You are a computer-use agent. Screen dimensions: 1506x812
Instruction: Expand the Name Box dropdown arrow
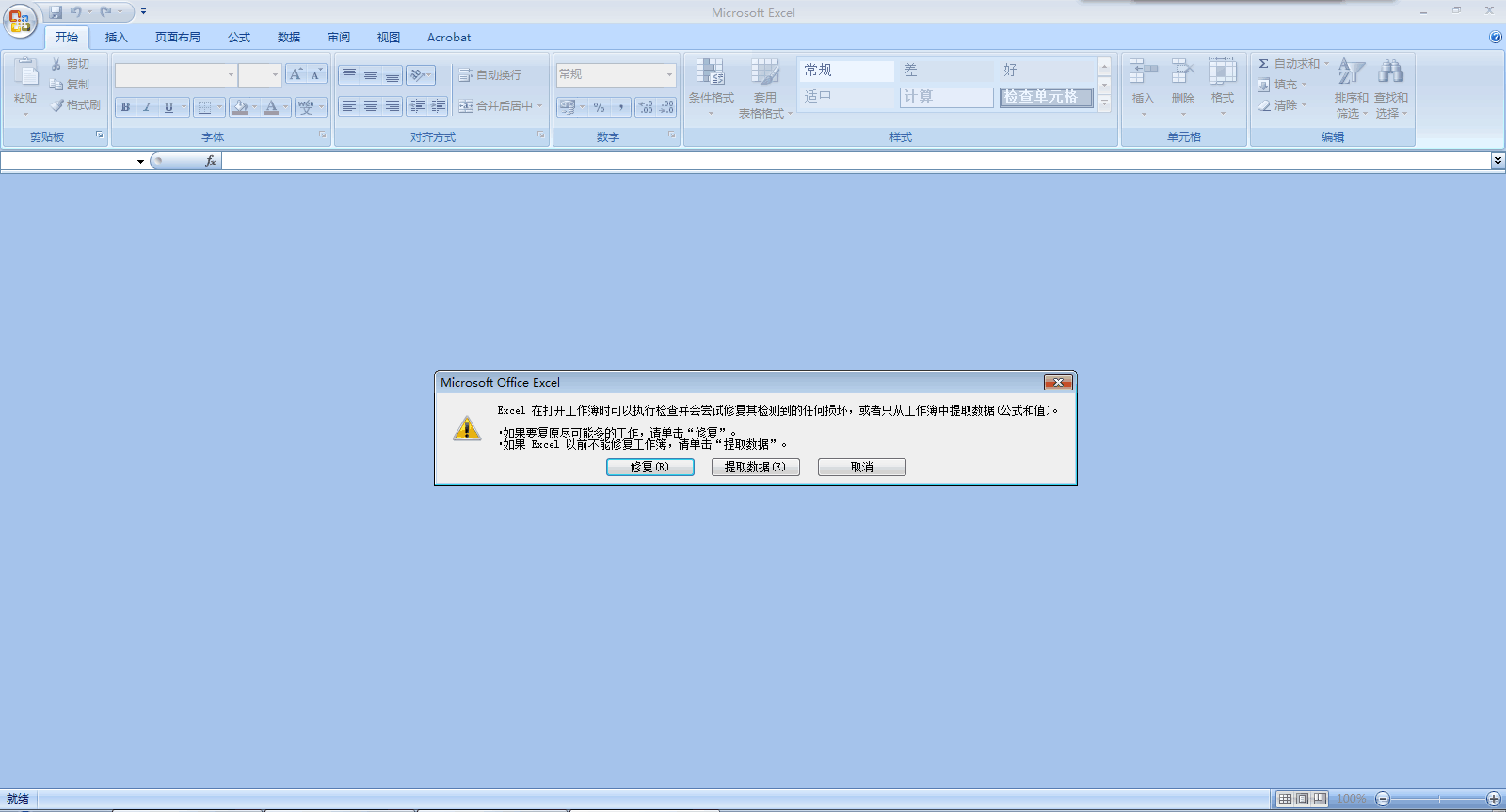point(140,162)
